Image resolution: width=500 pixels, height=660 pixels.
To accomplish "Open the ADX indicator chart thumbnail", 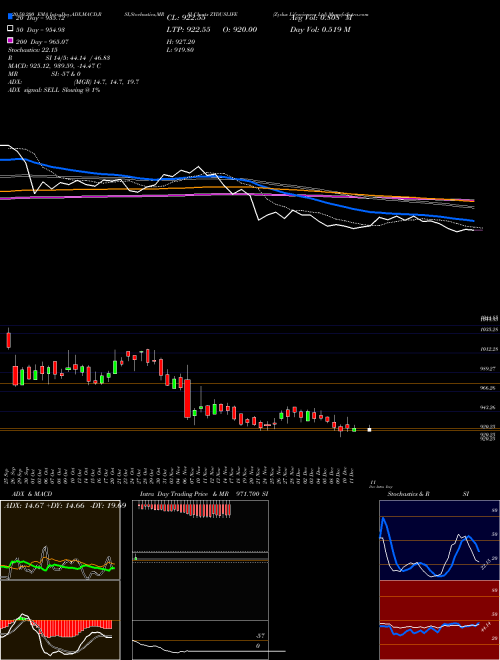I will (x=60, y=540).
